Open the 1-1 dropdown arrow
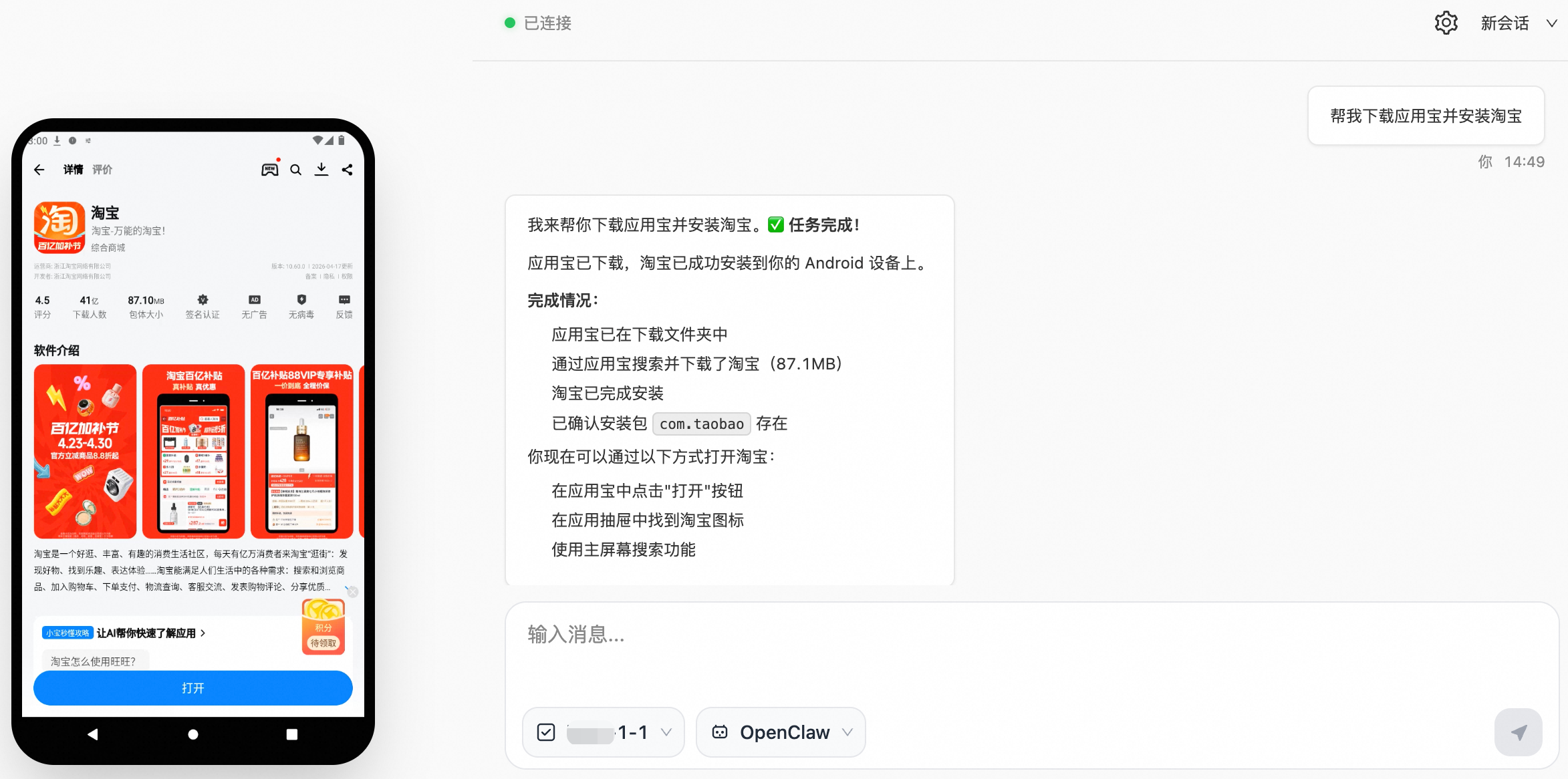 pos(666,732)
